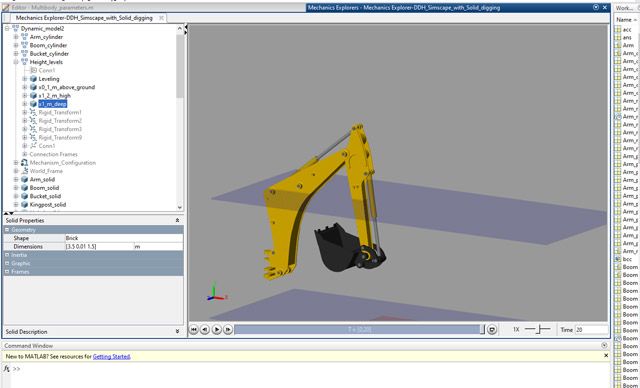This screenshot has height=388, width=640.
Task: Click the playback timeline progress bar
Action: tap(359, 329)
